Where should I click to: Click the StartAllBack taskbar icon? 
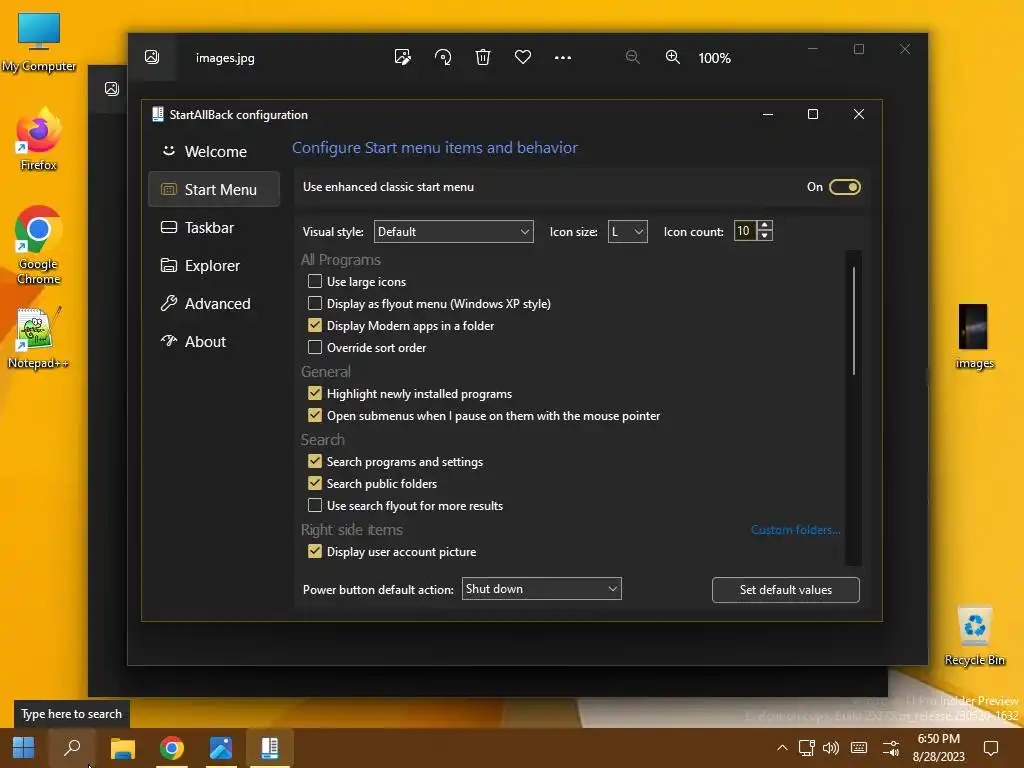(270, 748)
